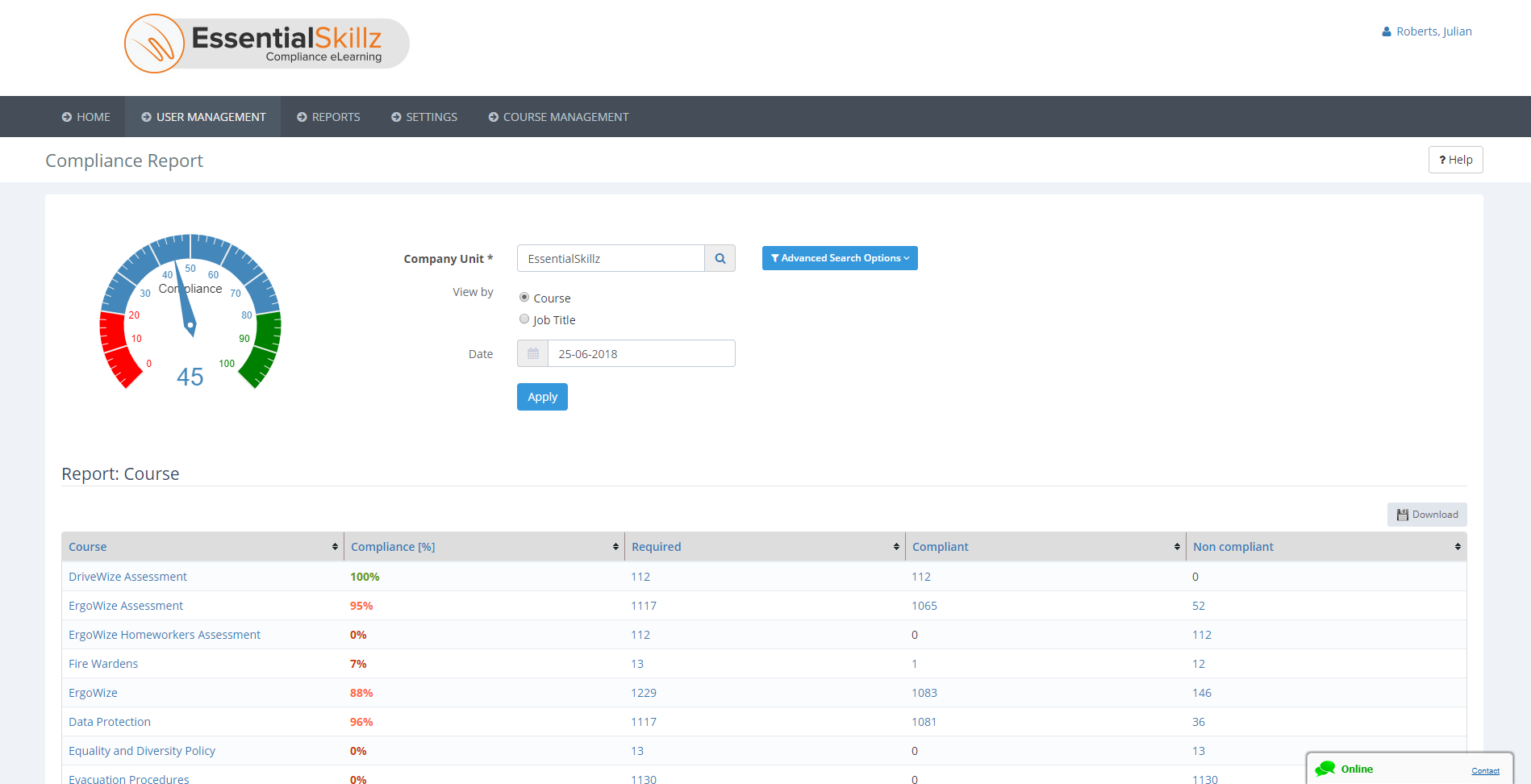Open the SETTINGS menu

424,117
